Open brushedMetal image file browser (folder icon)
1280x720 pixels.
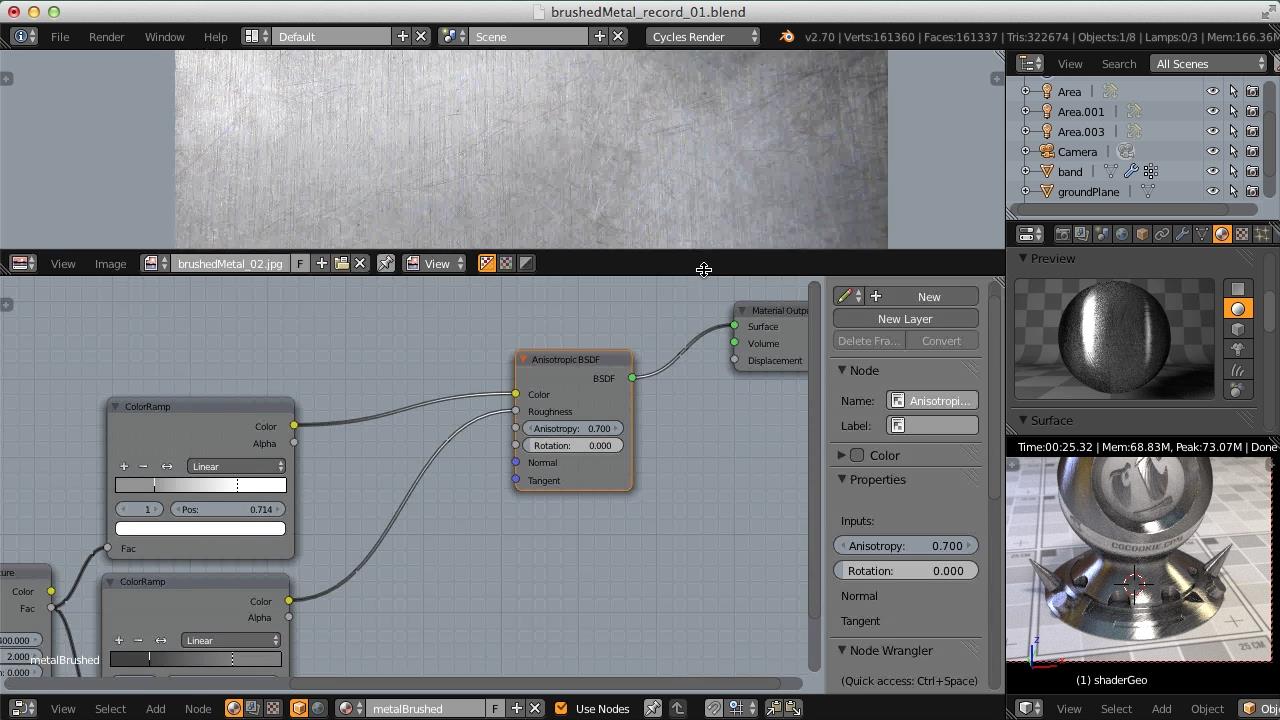point(341,263)
